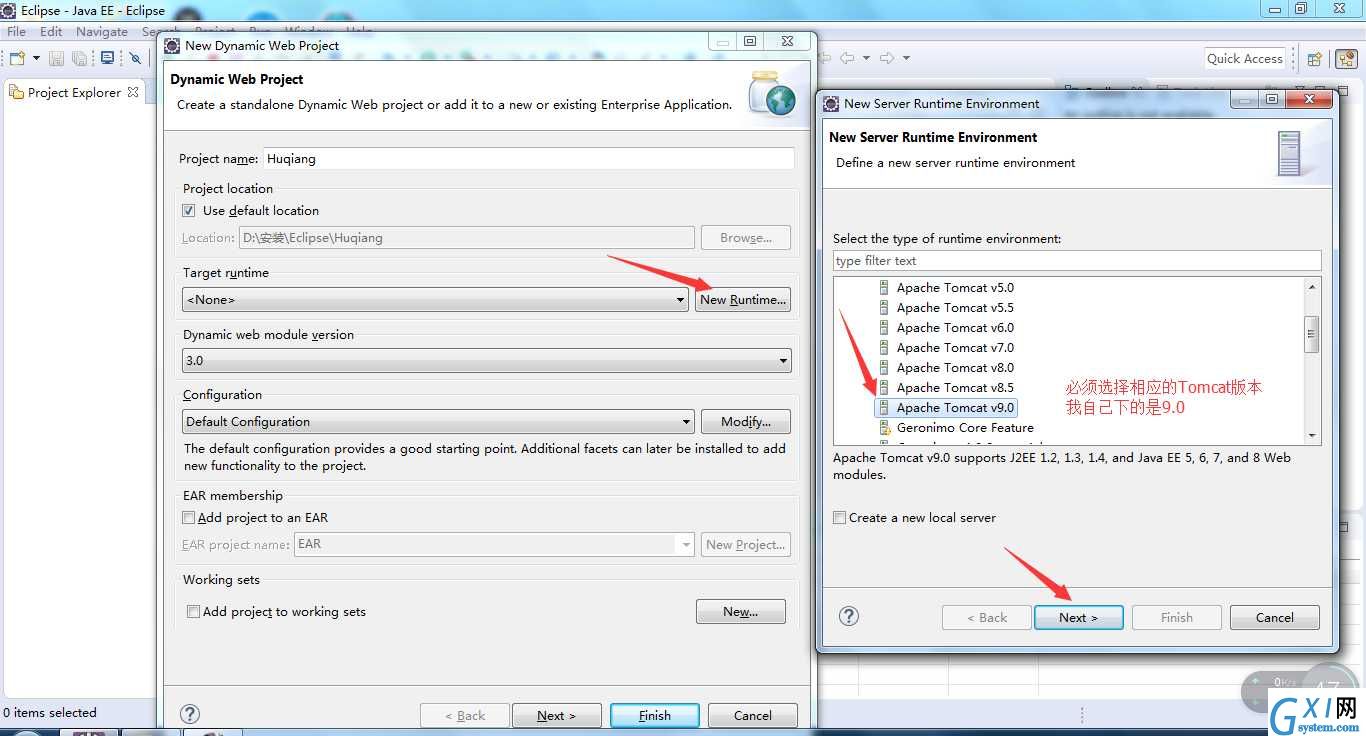Viewport: 1366px width, 736px height.
Task: Click the Browse... button
Action: (x=746, y=238)
